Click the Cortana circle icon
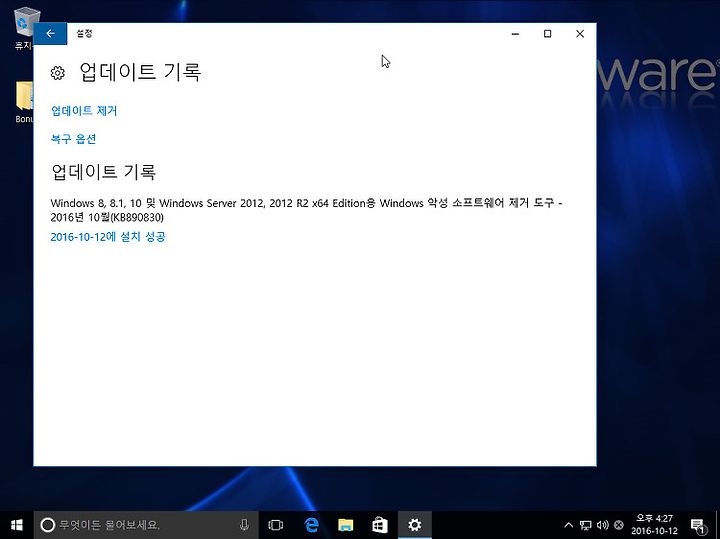 [x=47, y=525]
